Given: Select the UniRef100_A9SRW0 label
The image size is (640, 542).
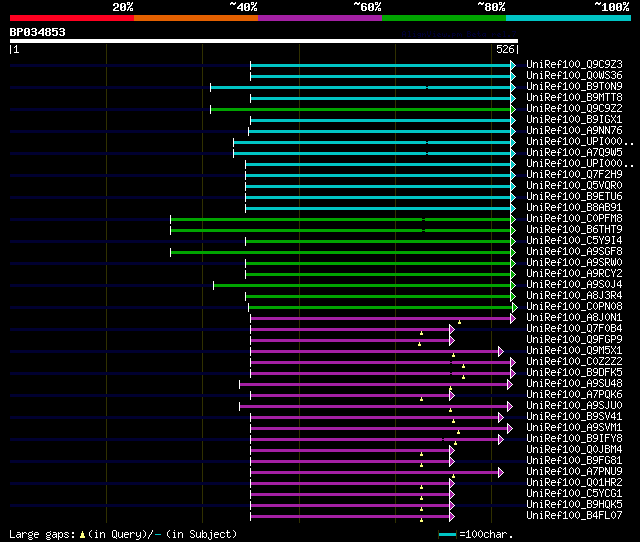Looking at the screenshot, I should pyautogui.click(x=574, y=263).
